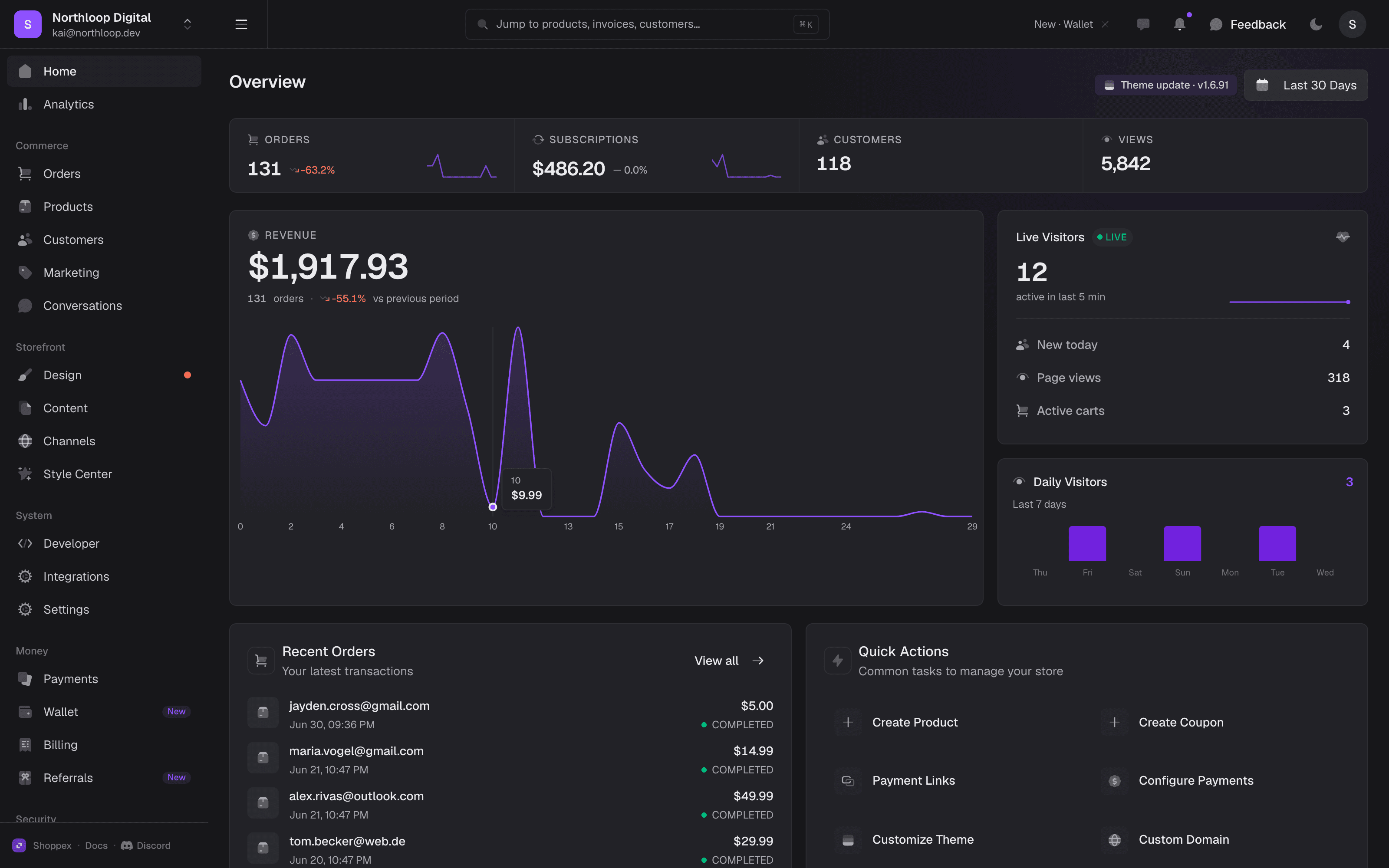Screen dimensions: 1389x868
Task: Click the Tuesday bar in Daily Visitors
Action: coord(1277,543)
